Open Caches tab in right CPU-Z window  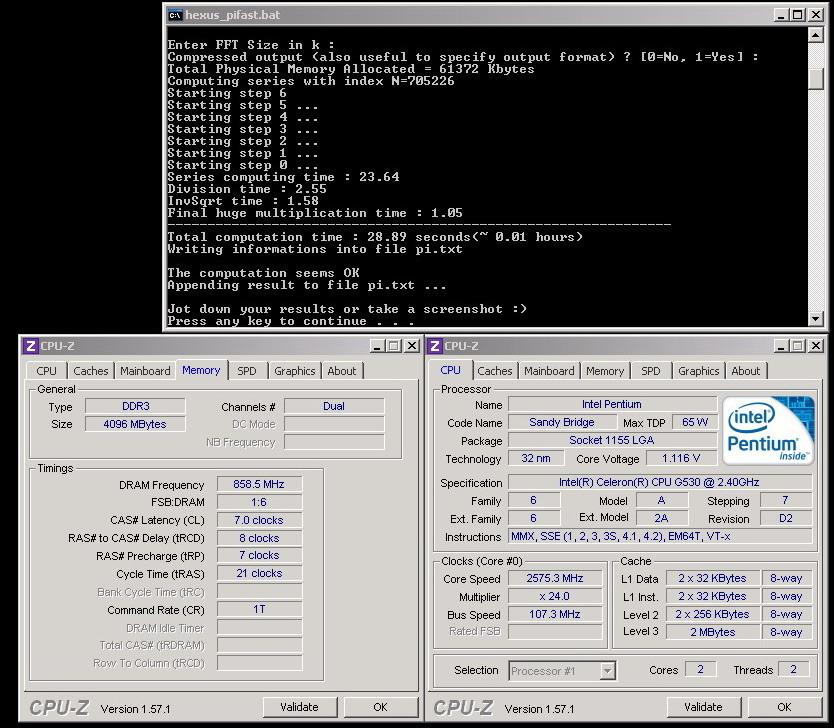(495, 371)
